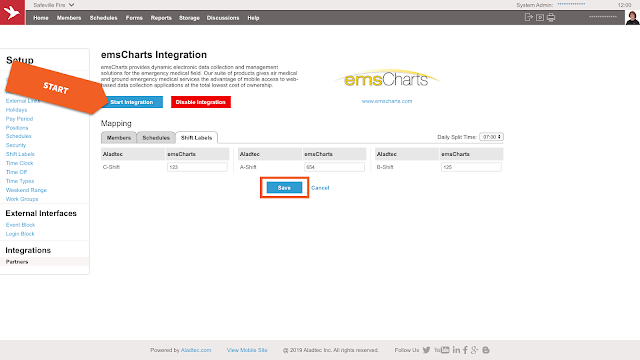Open Holidays in Setup sidebar

point(16,110)
